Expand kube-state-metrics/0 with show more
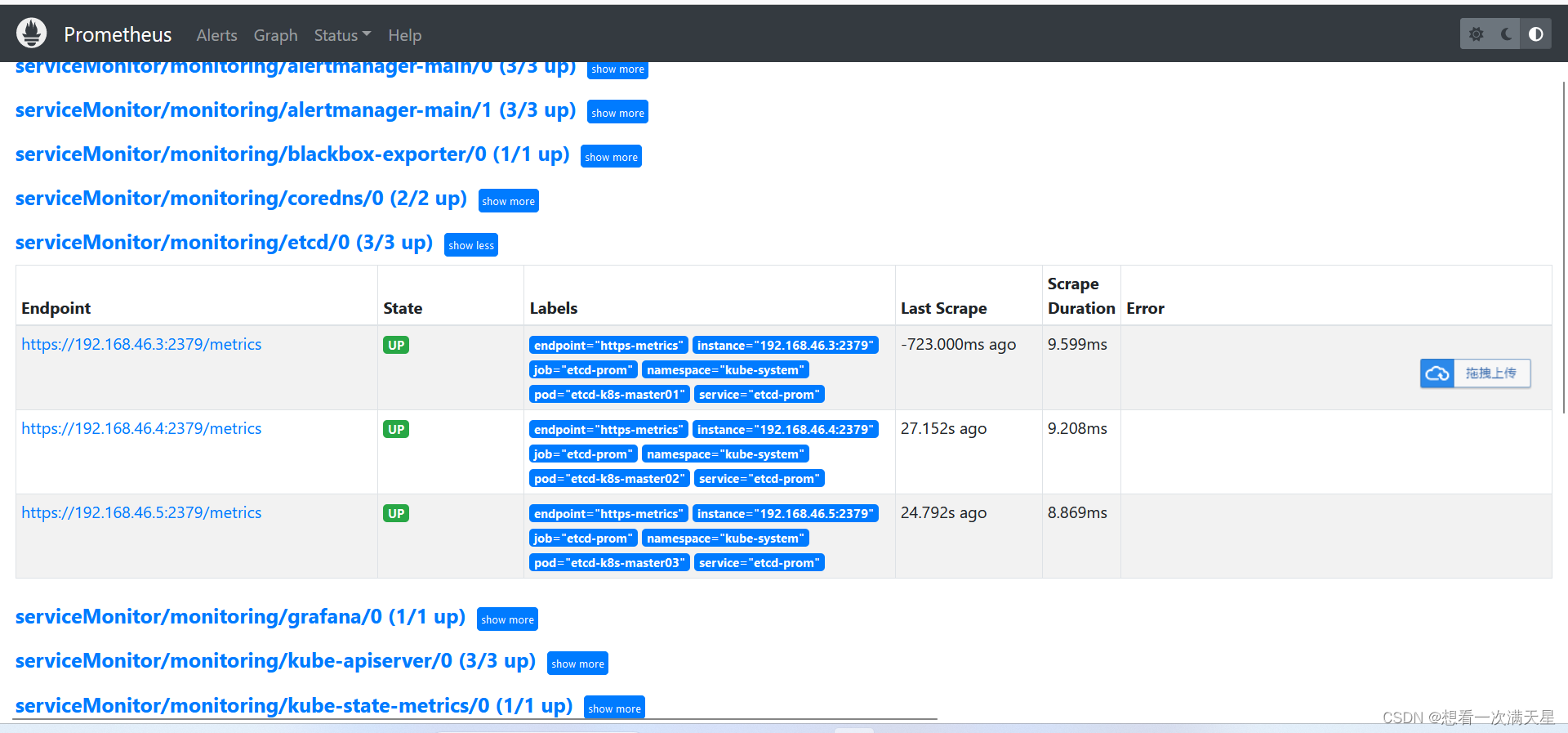The height and width of the screenshot is (733, 1568). pos(614,708)
